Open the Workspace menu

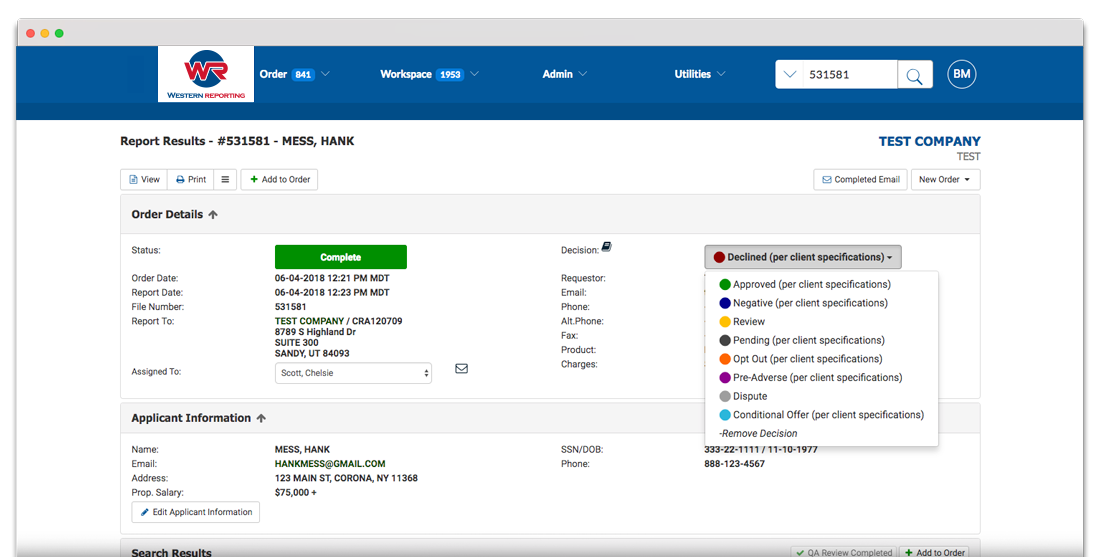click(429, 74)
